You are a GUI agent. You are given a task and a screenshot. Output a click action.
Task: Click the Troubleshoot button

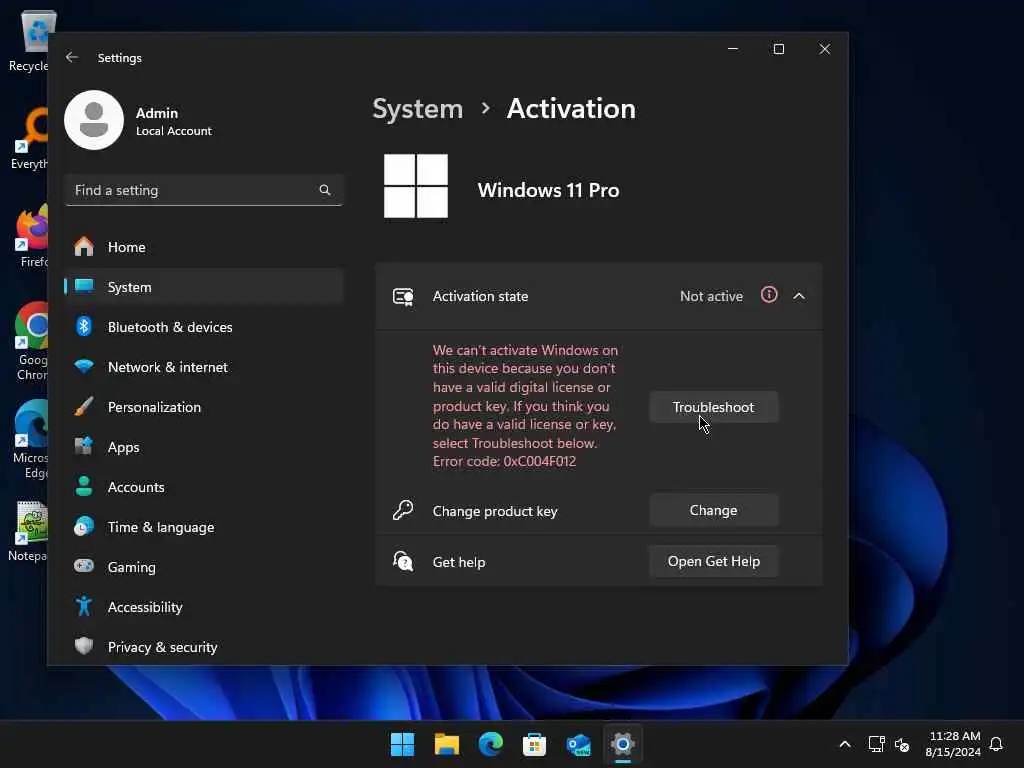point(713,407)
